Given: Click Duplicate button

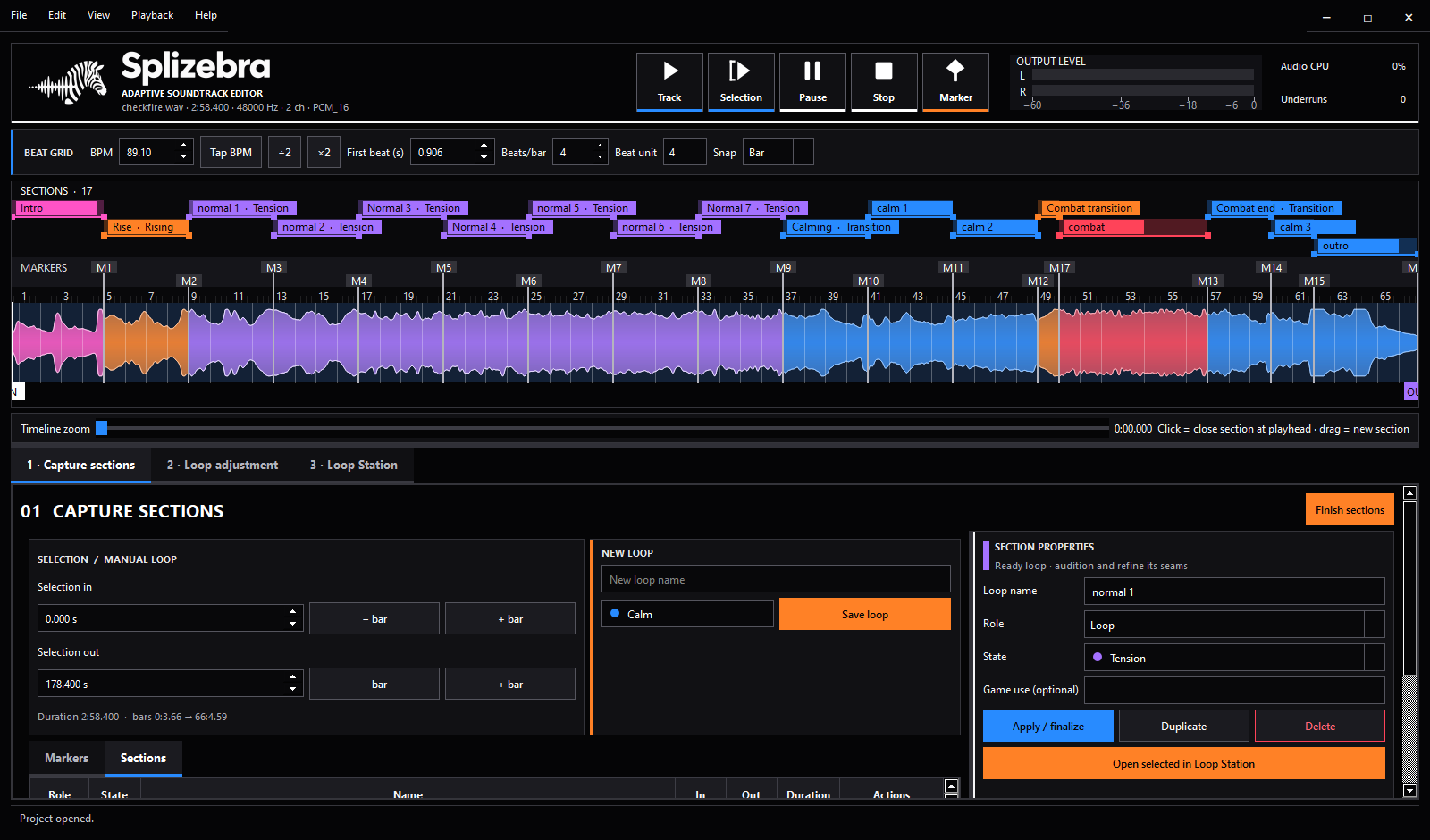Looking at the screenshot, I should (x=1184, y=726).
